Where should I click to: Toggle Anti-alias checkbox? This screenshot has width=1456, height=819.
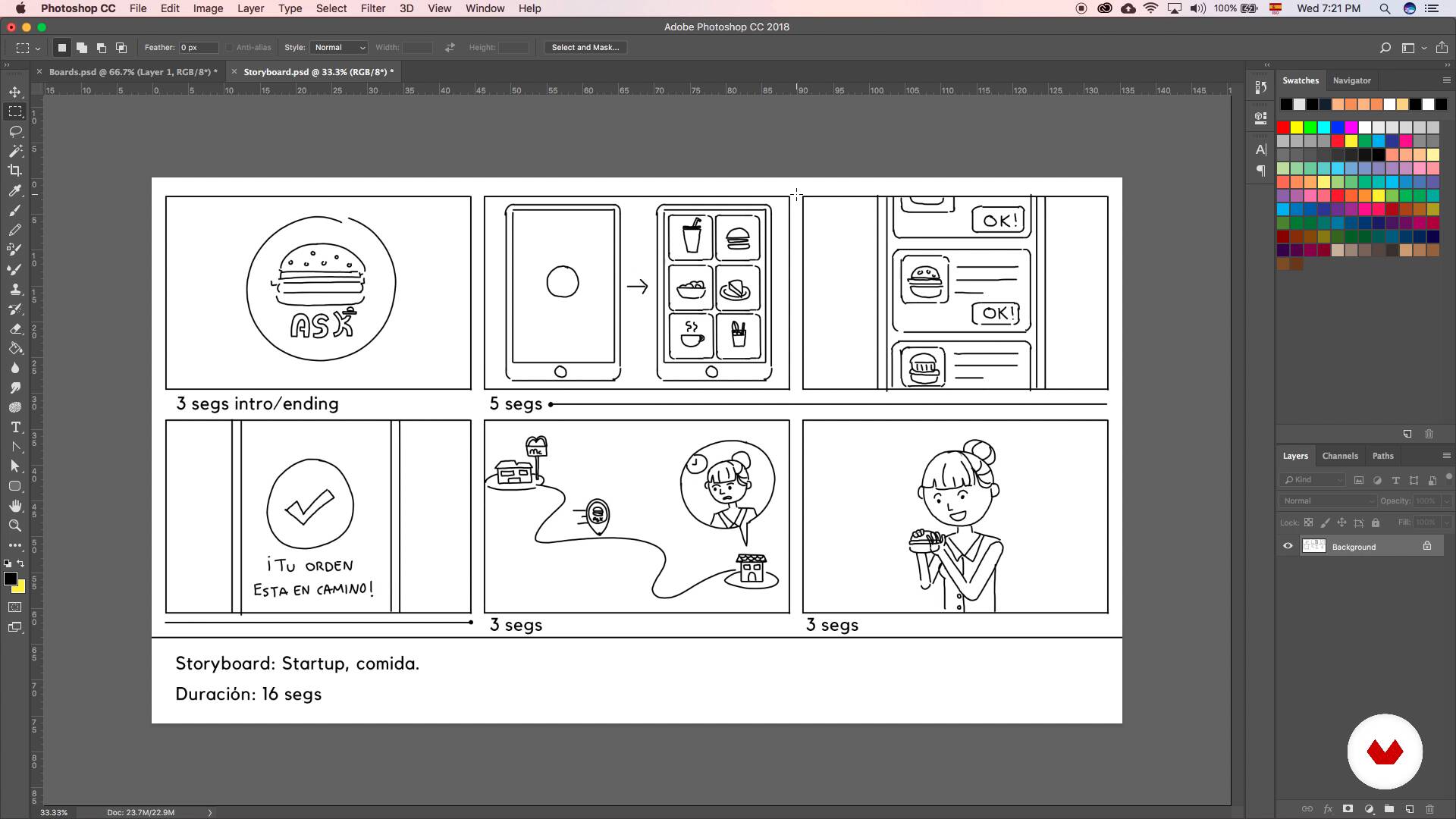pos(229,47)
